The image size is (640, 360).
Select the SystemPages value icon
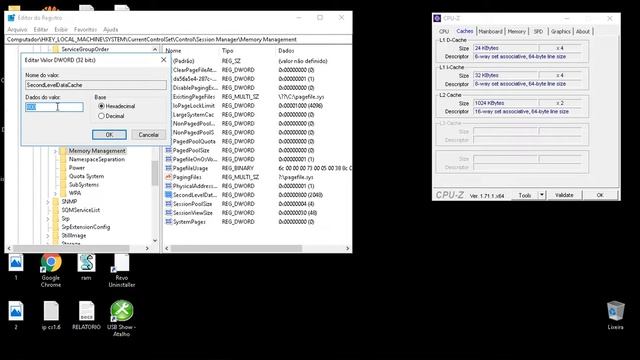point(168,222)
